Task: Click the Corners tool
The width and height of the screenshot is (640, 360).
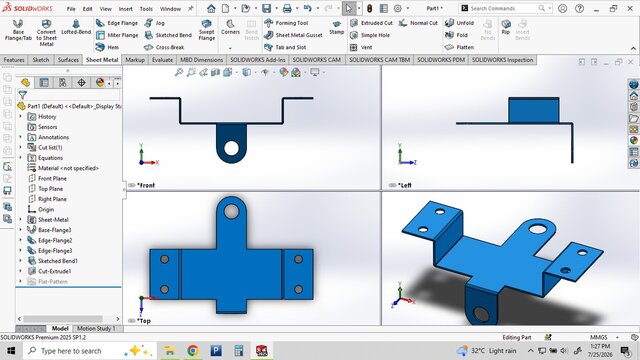Action: coord(230,27)
